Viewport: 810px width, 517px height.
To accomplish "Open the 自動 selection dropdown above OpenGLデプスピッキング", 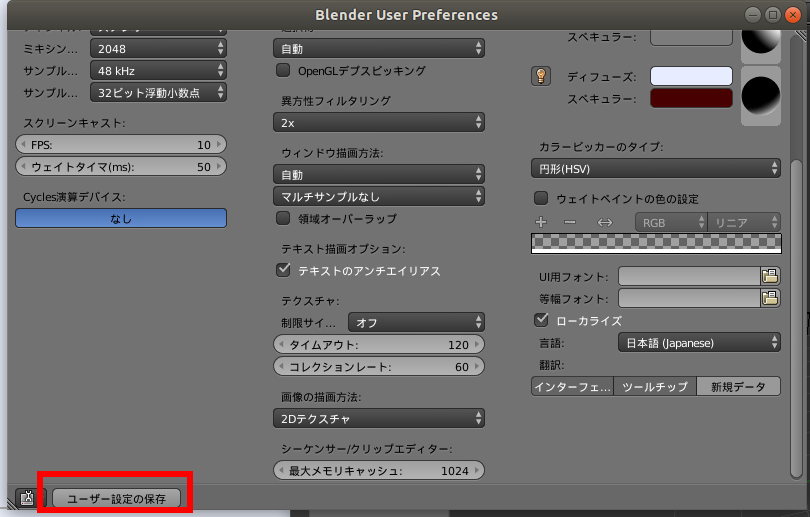I will [379, 49].
